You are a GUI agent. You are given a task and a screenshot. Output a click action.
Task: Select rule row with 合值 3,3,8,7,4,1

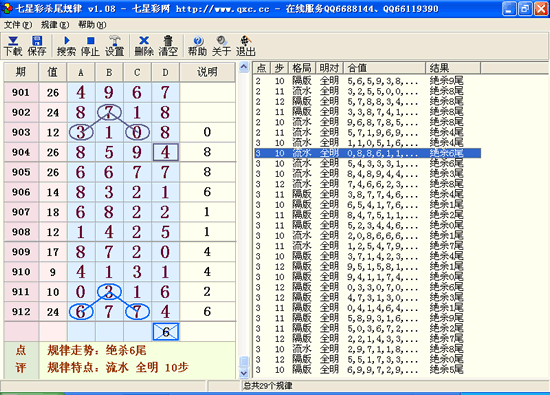tap(367, 112)
